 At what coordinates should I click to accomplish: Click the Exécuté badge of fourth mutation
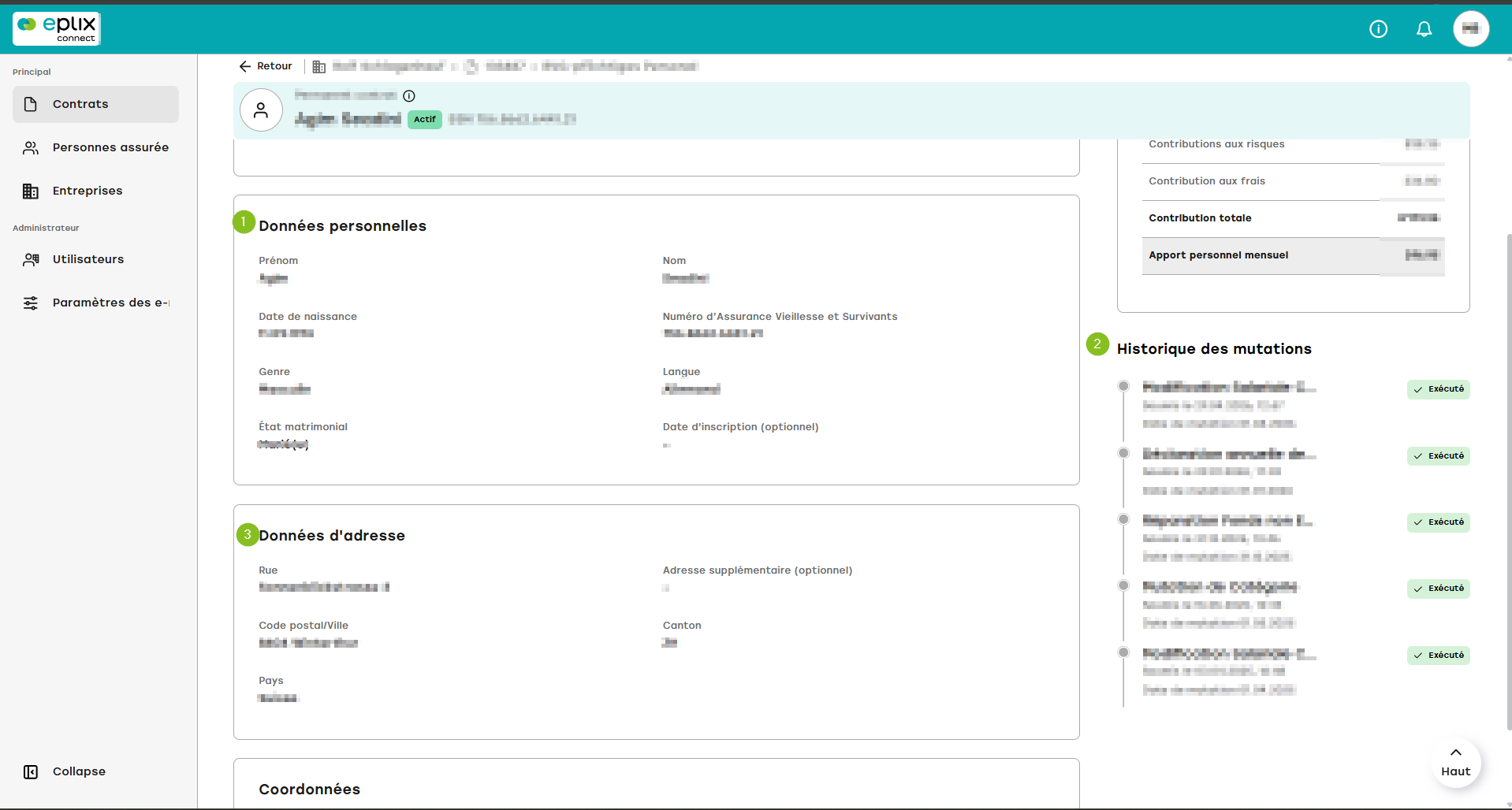click(x=1439, y=589)
